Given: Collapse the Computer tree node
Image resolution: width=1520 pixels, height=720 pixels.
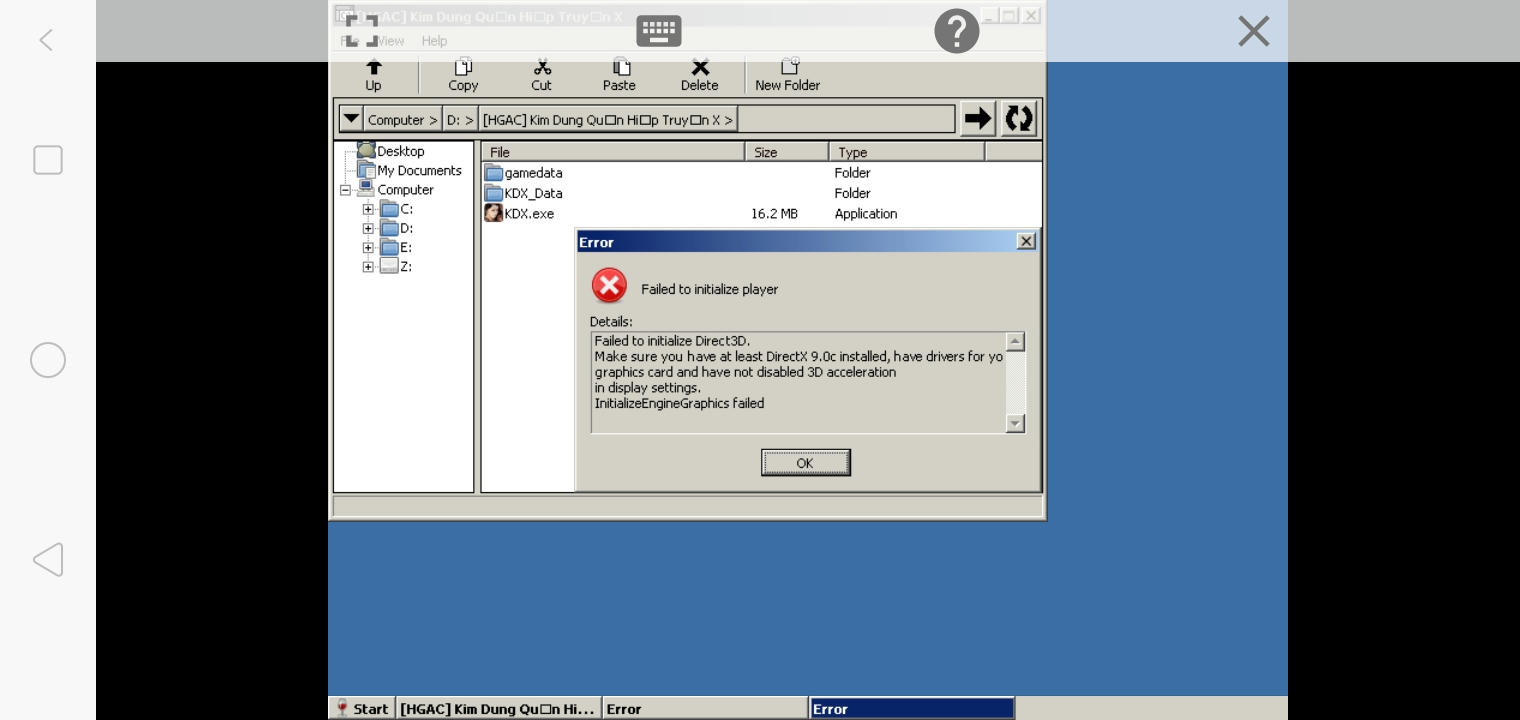Looking at the screenshot, I should (x=345, y=190).
